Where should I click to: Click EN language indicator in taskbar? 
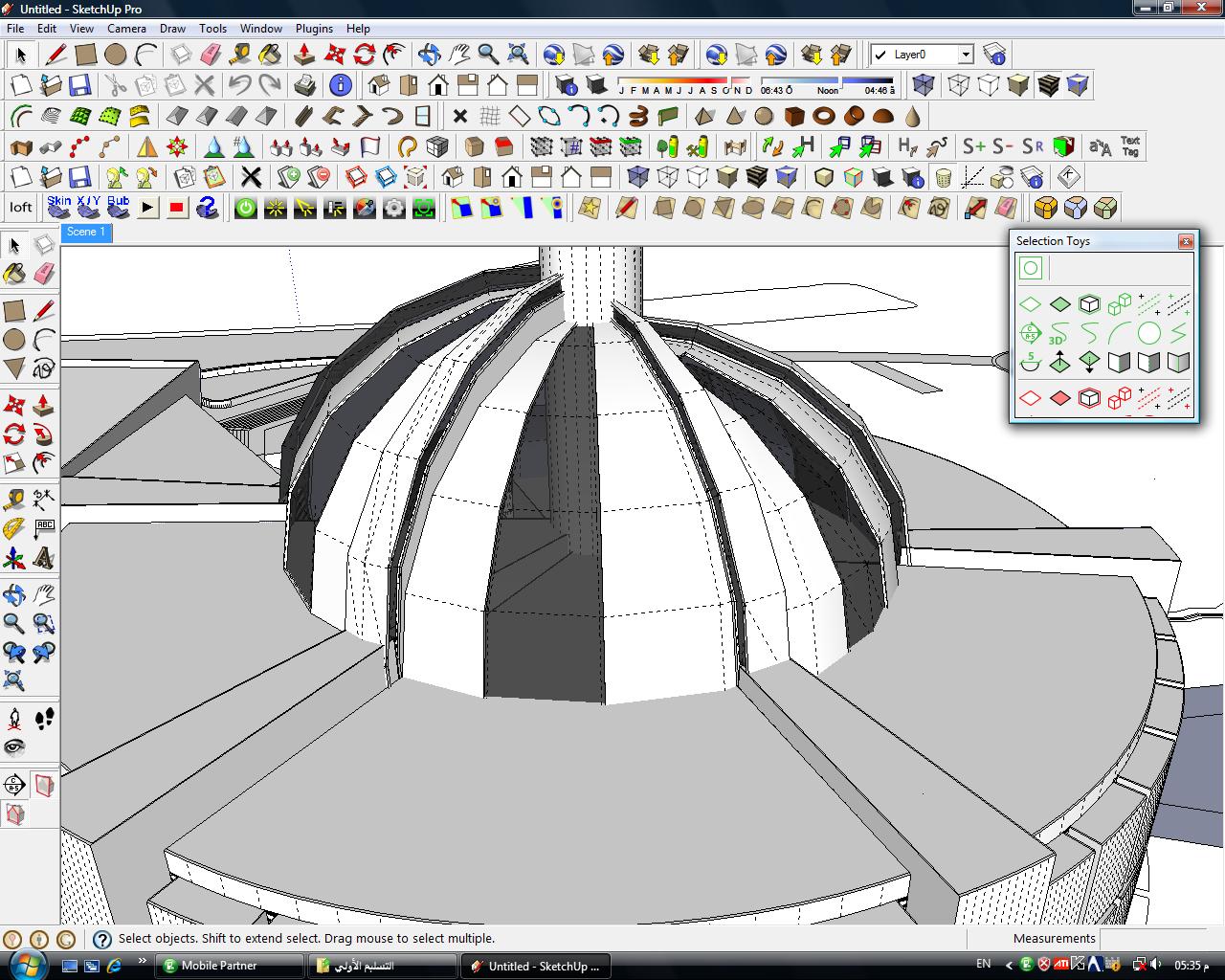[x=983, y=964]
